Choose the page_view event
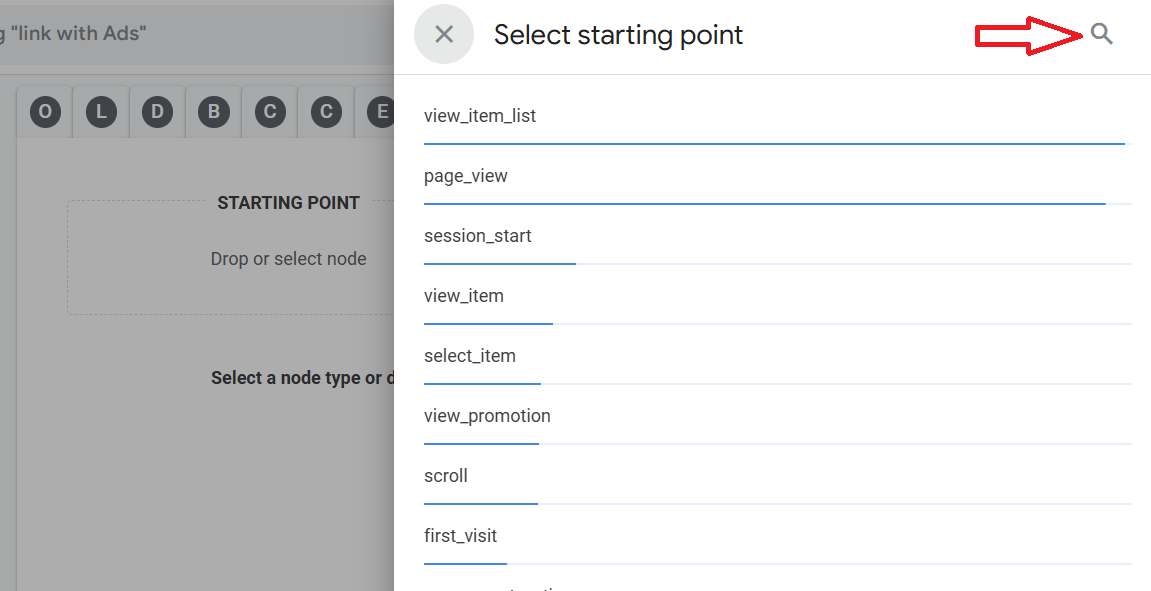Image resolution: width=1151 pixels, height=591 pixels. tap(466, 176)
